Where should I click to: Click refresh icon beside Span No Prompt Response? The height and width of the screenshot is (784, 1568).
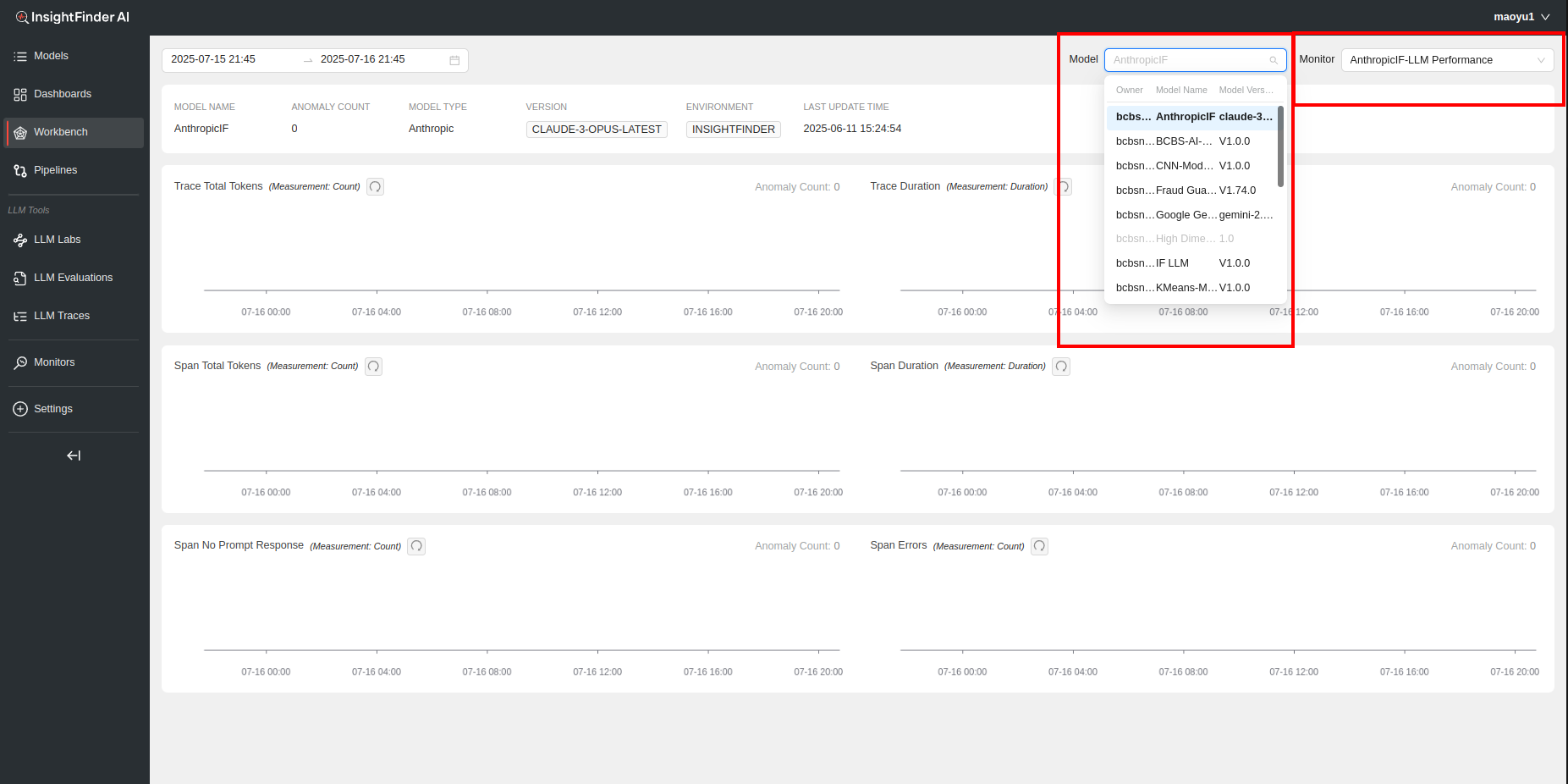pos(416,546)
